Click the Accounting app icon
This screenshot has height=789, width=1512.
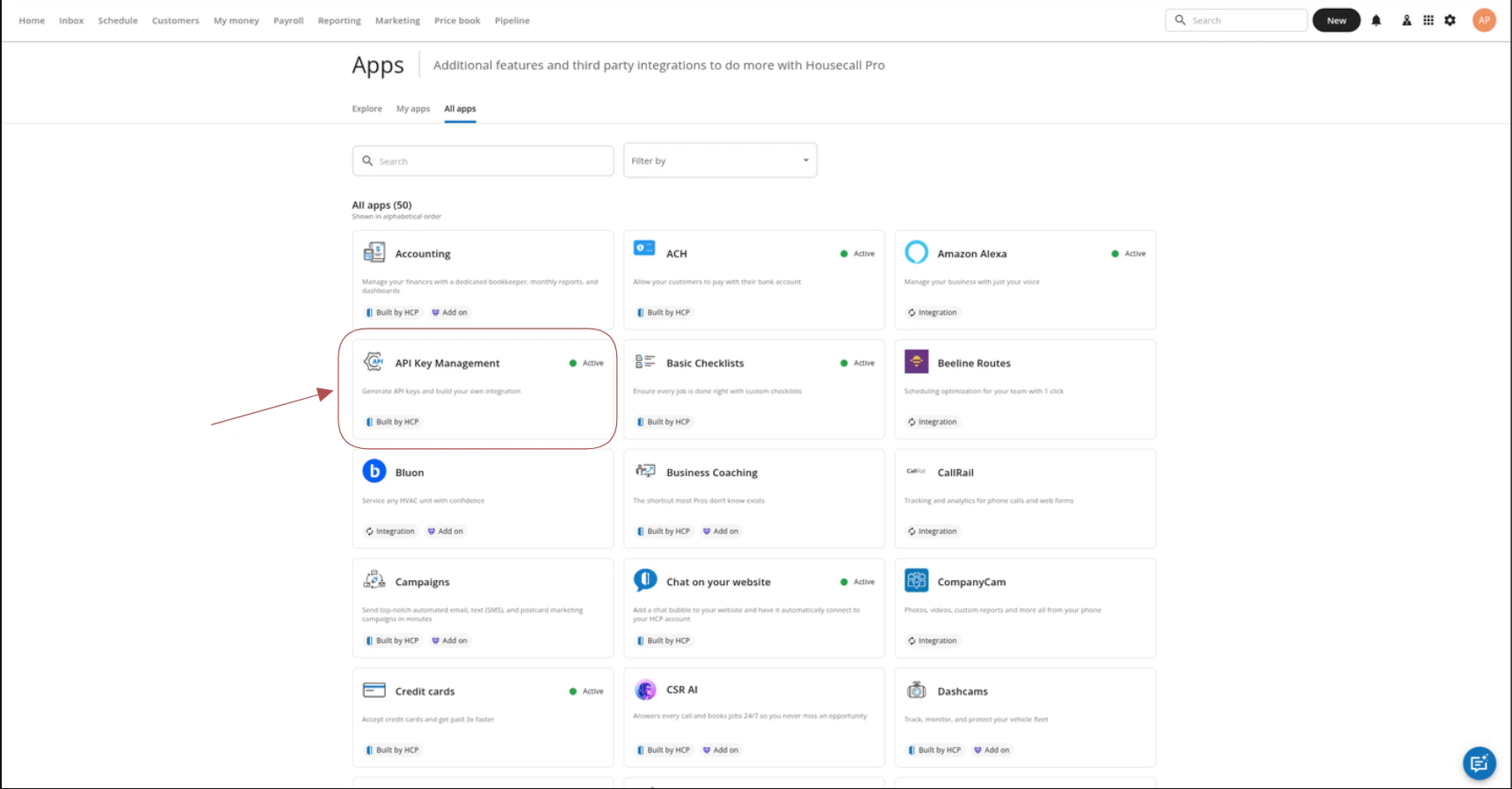click(374, 253)
